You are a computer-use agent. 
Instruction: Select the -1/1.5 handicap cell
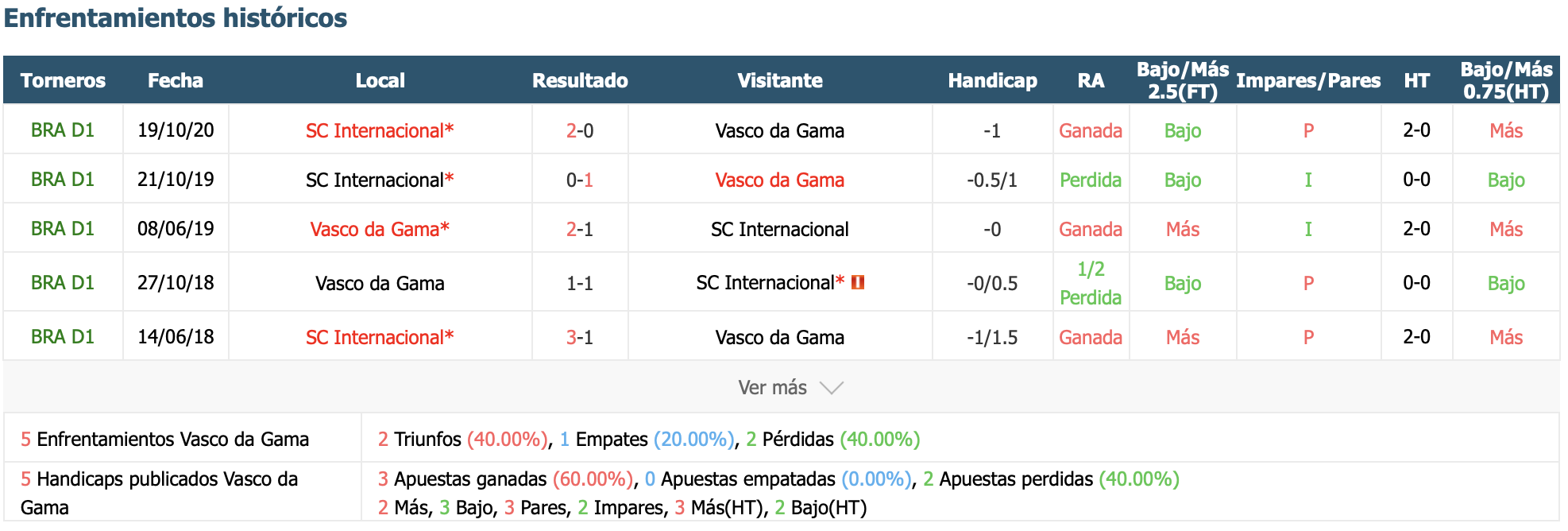coord(992,337)
